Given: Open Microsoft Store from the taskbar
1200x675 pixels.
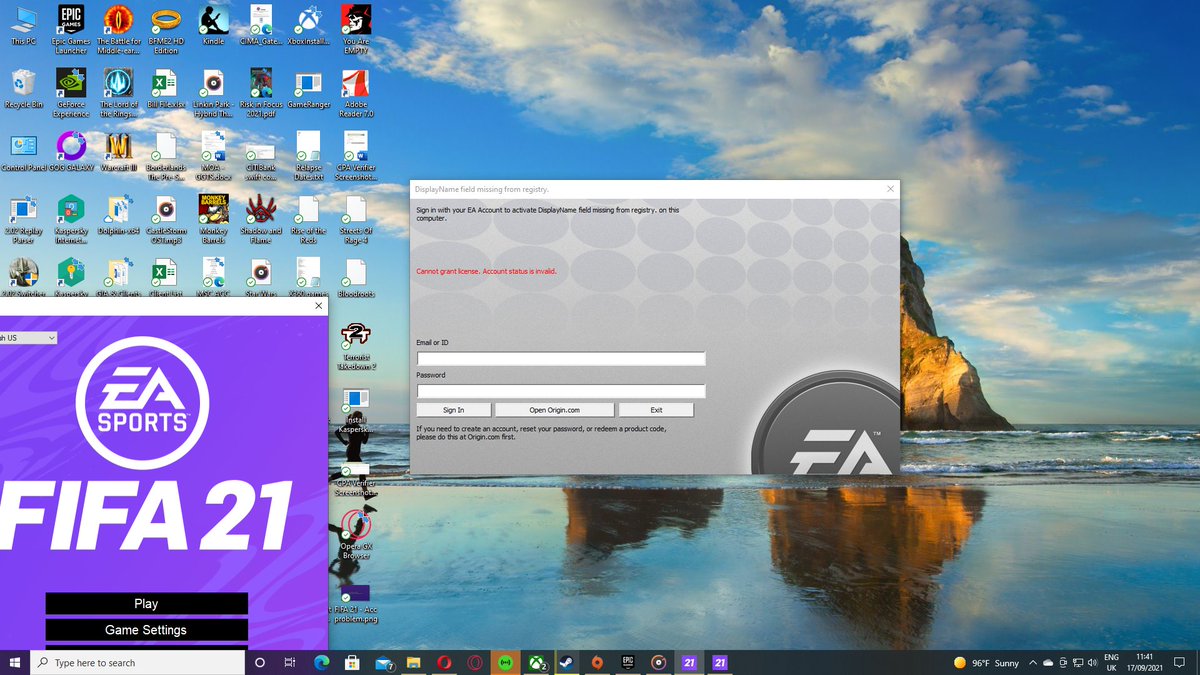Looking at the screenshot, I should click(352, 662).
